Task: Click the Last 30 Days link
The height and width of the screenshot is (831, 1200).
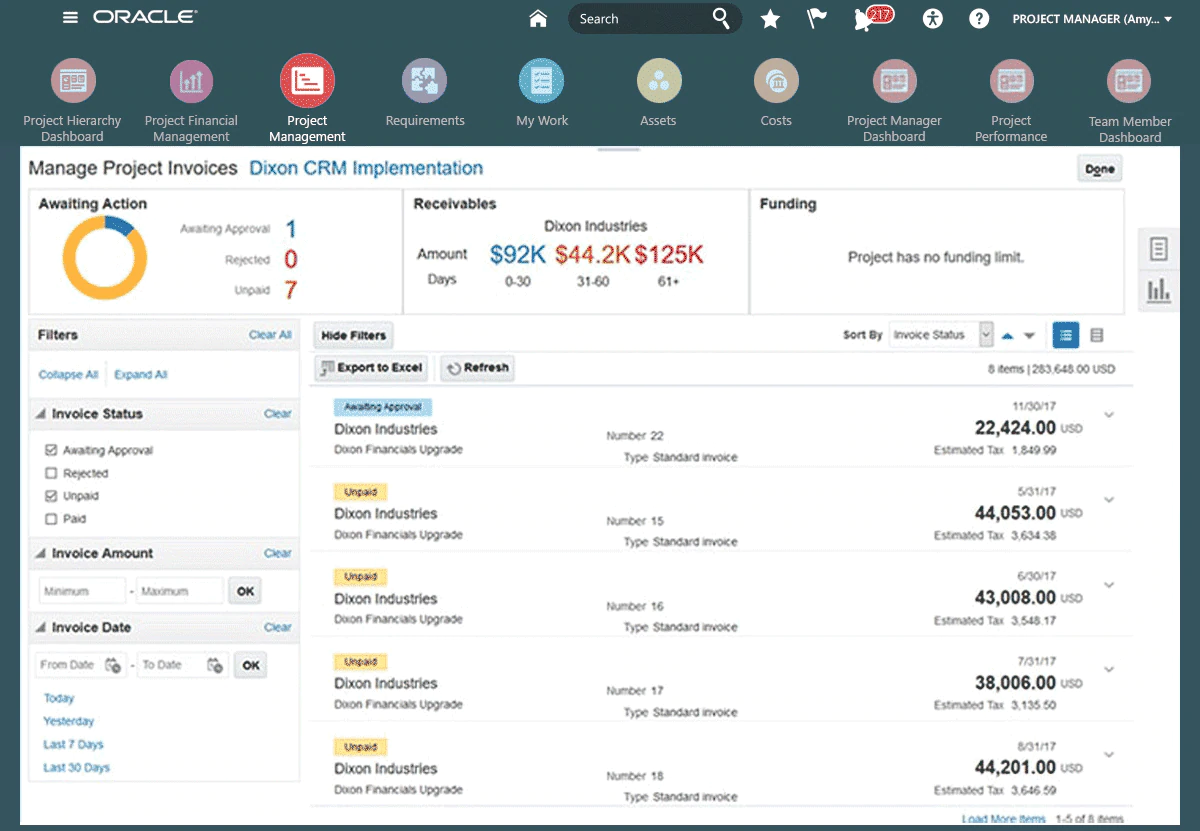Action: [x=76, y=768]
